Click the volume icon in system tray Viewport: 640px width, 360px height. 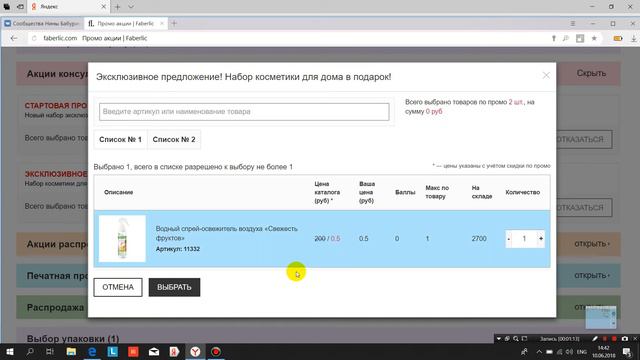click(x=569, y=352)
